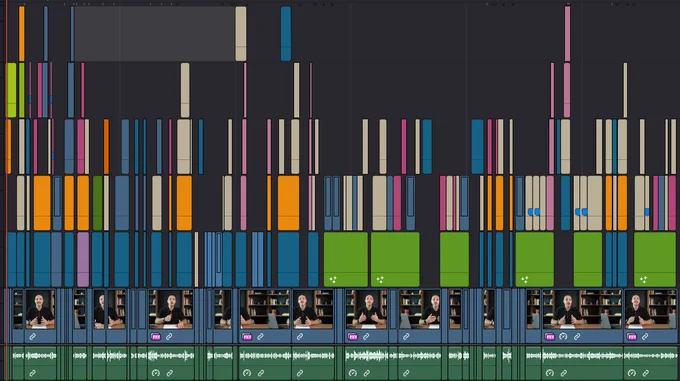Click the first retime speed icon on the audio track
Viewport: 680px width, 381px height.
156,373
